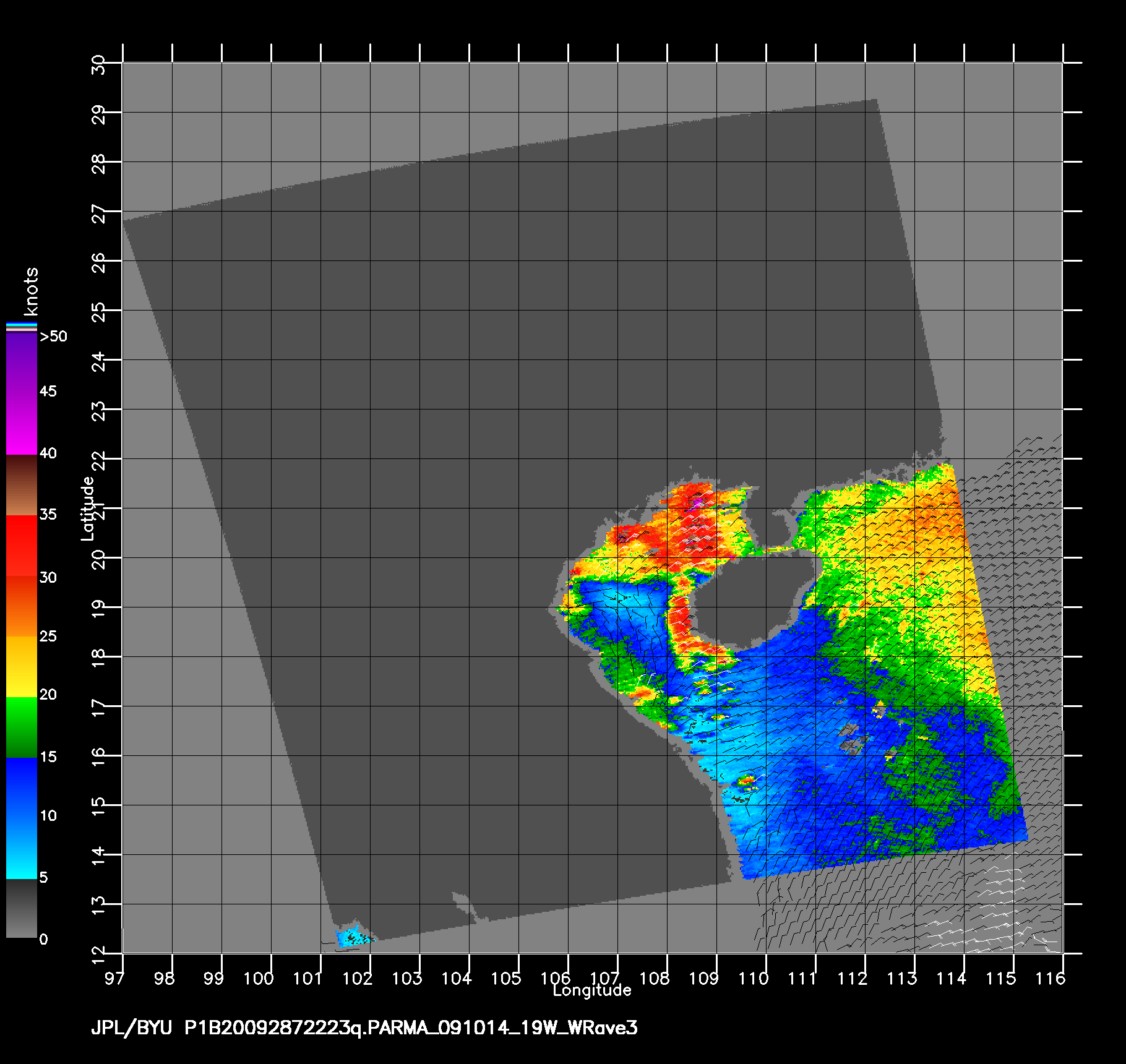Click the 'knots' unit label above the colorbar
This screenshot has width=1126, height=1064.
pyautogui.click(x=31, y=291)
